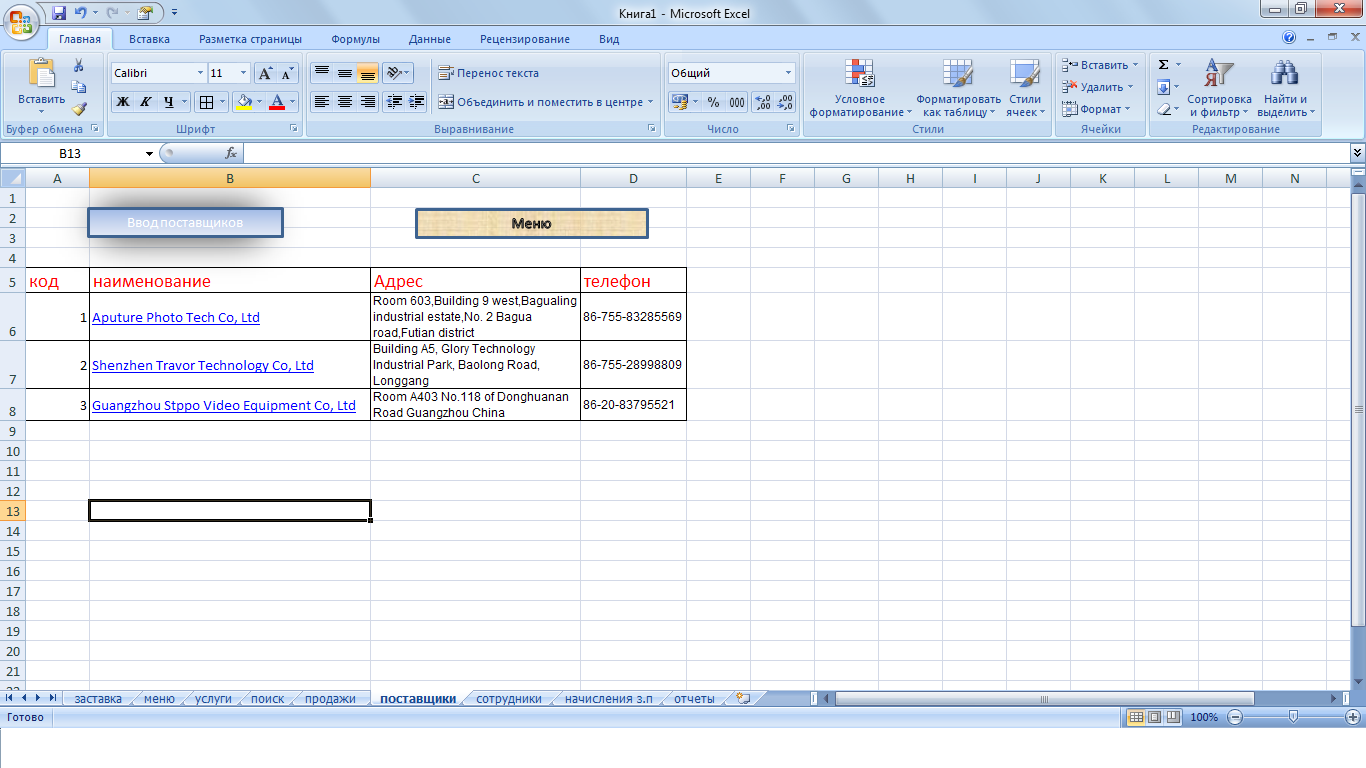1366x768 pixels.
Task: Click the yellow fill color button
Action: coord(242,102)
